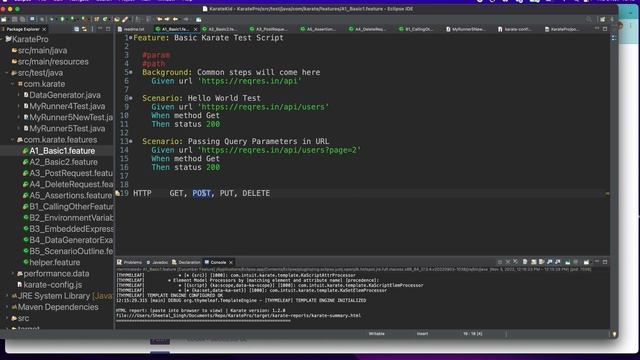640x360 pixels.
Task: Toggle Link with Editor in Package Explorer
Action: pos(84,29)
